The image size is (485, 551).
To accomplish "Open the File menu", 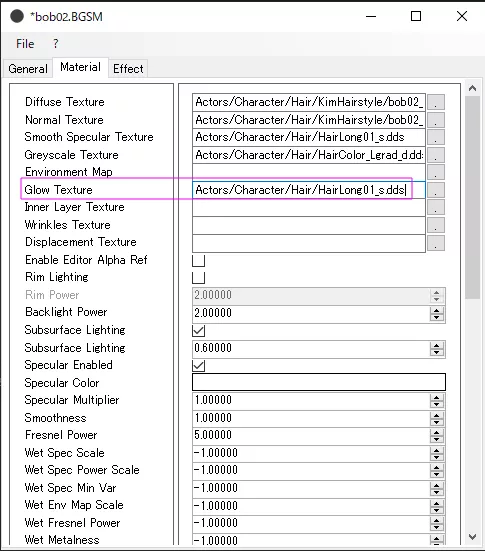I will [25, 44].
